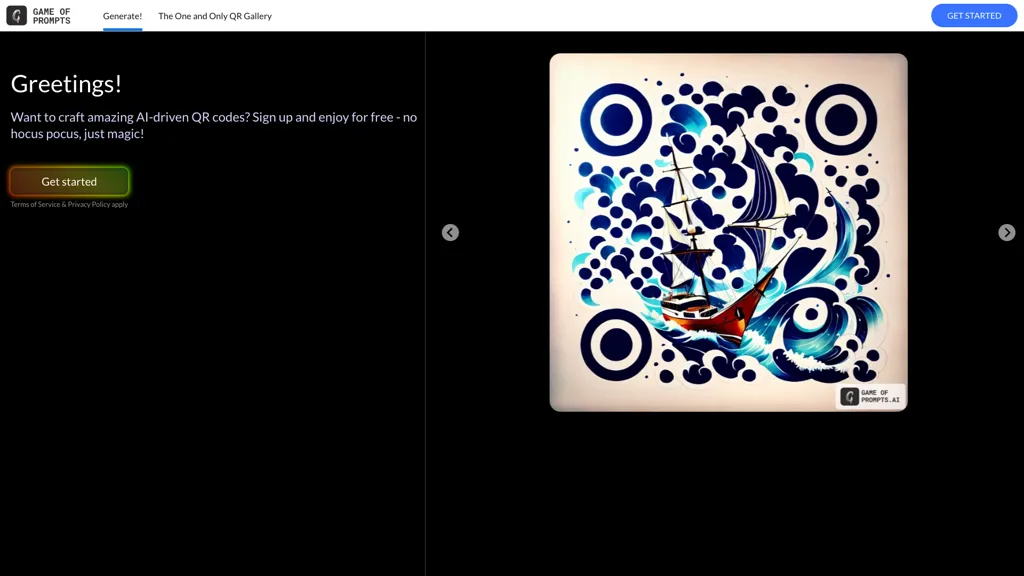1024x576 pixels.
Task: Click the glowing Get started button
Action: coord(69,182)
